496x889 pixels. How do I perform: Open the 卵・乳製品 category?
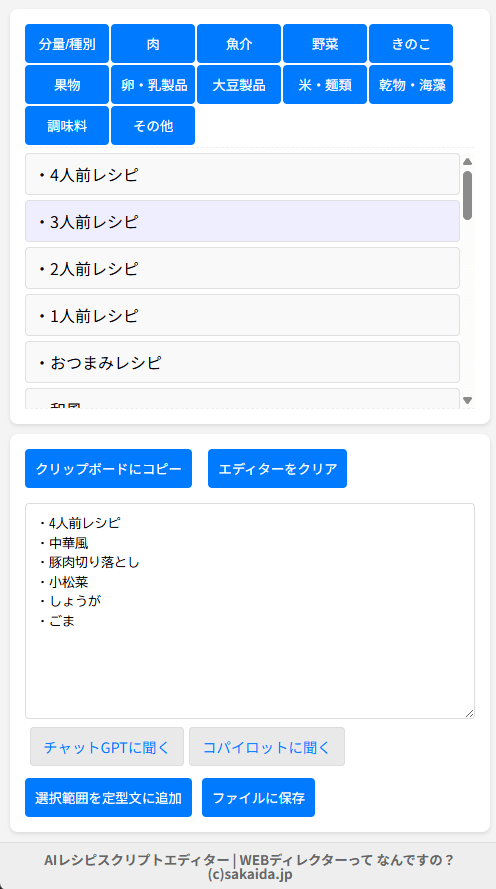(x=153, y=85)
